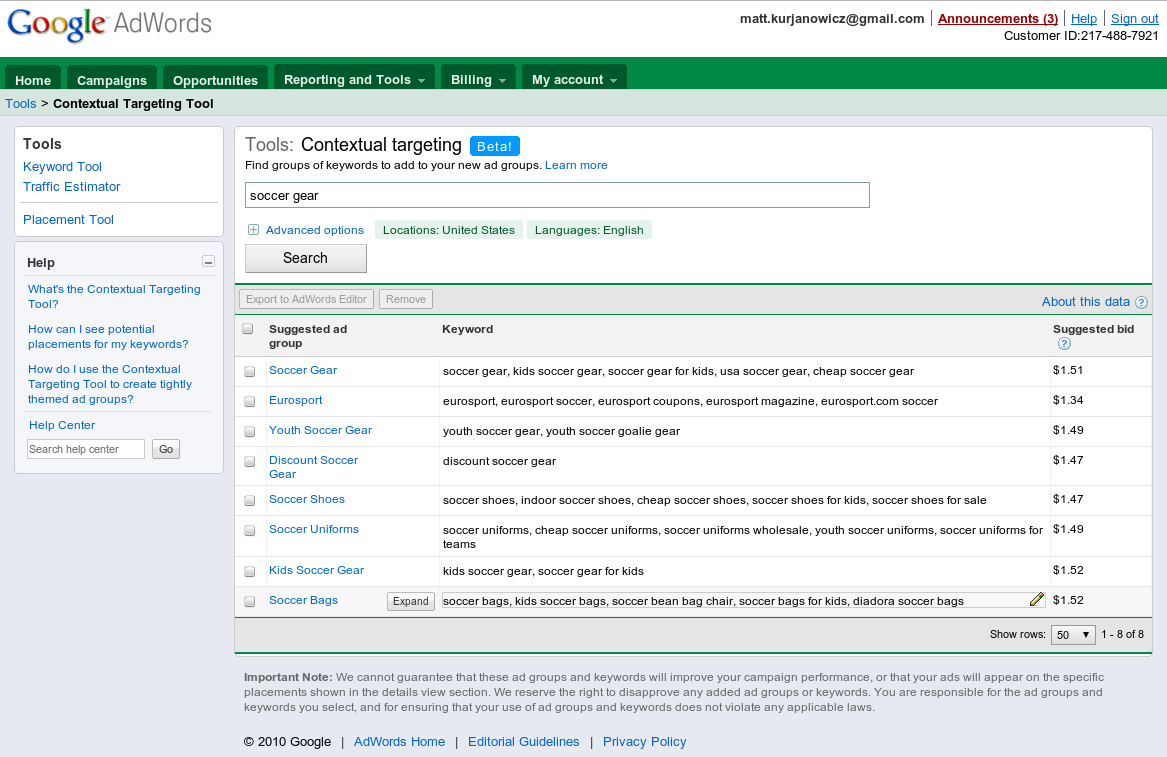
Task: Open the Help Center link
Action: tap(62, 425)
